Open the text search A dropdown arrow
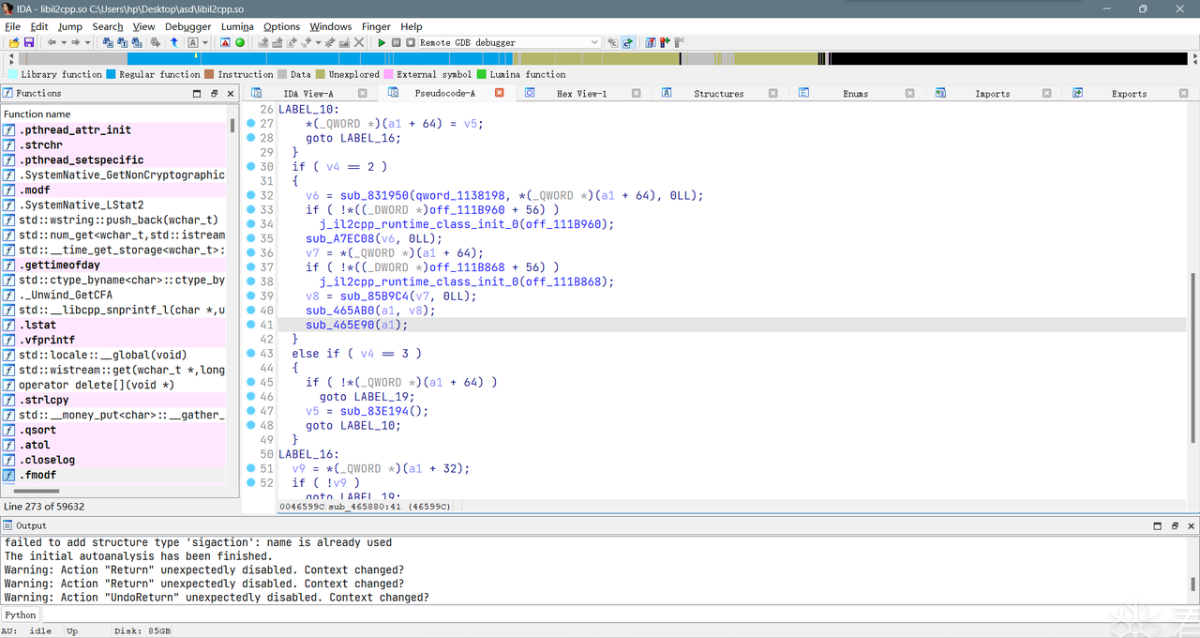The height and width of the screenshot is (638, 1200). [x=205, y=42]
